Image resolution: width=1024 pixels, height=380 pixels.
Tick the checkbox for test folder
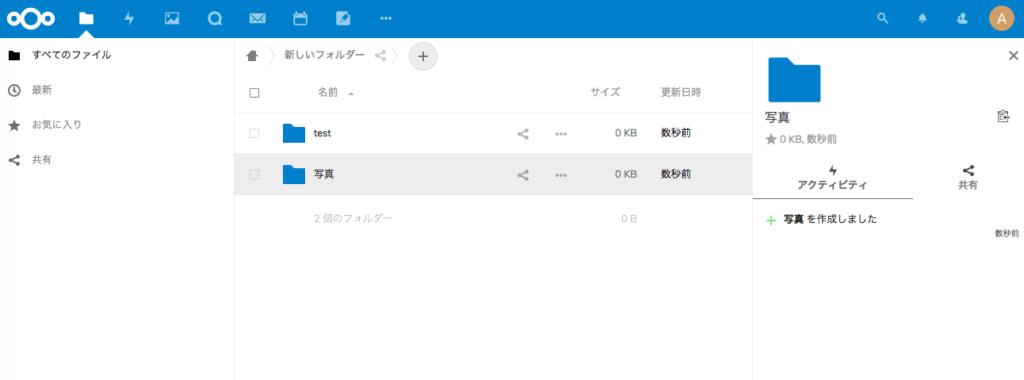(x=255, y=133)
